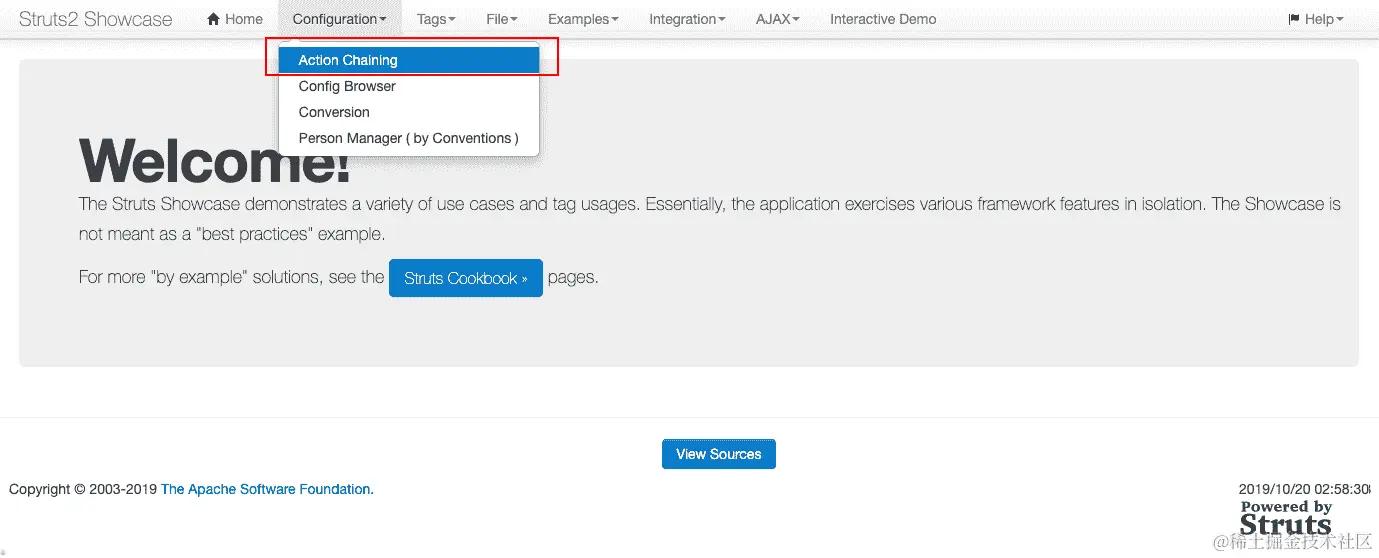The height and width of the screenshot is (558, 1379).
Task: Click the View Sources button
Action: 718,454
